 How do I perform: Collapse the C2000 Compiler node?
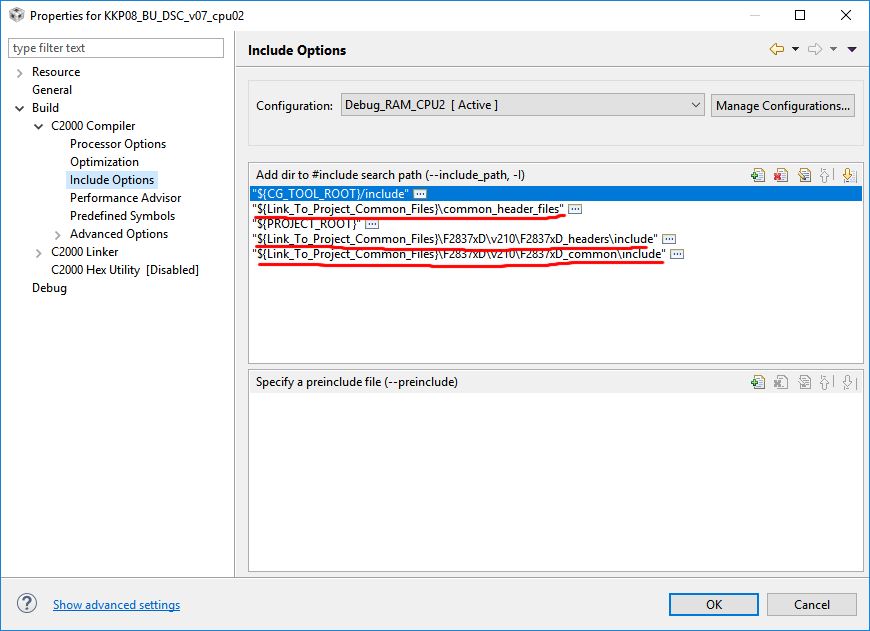coord(39,126)
